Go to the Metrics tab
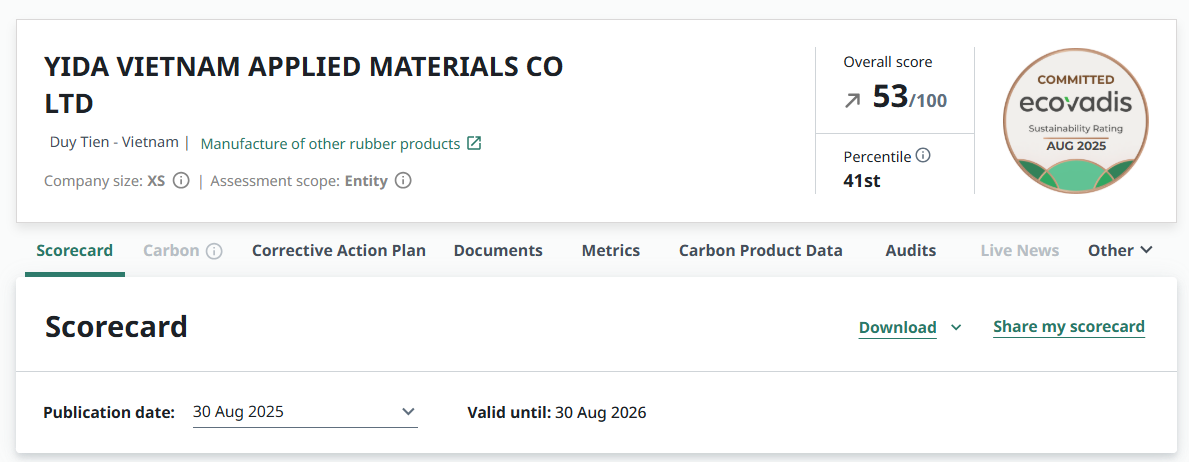 pyautogui.click(x=611, y=250)
